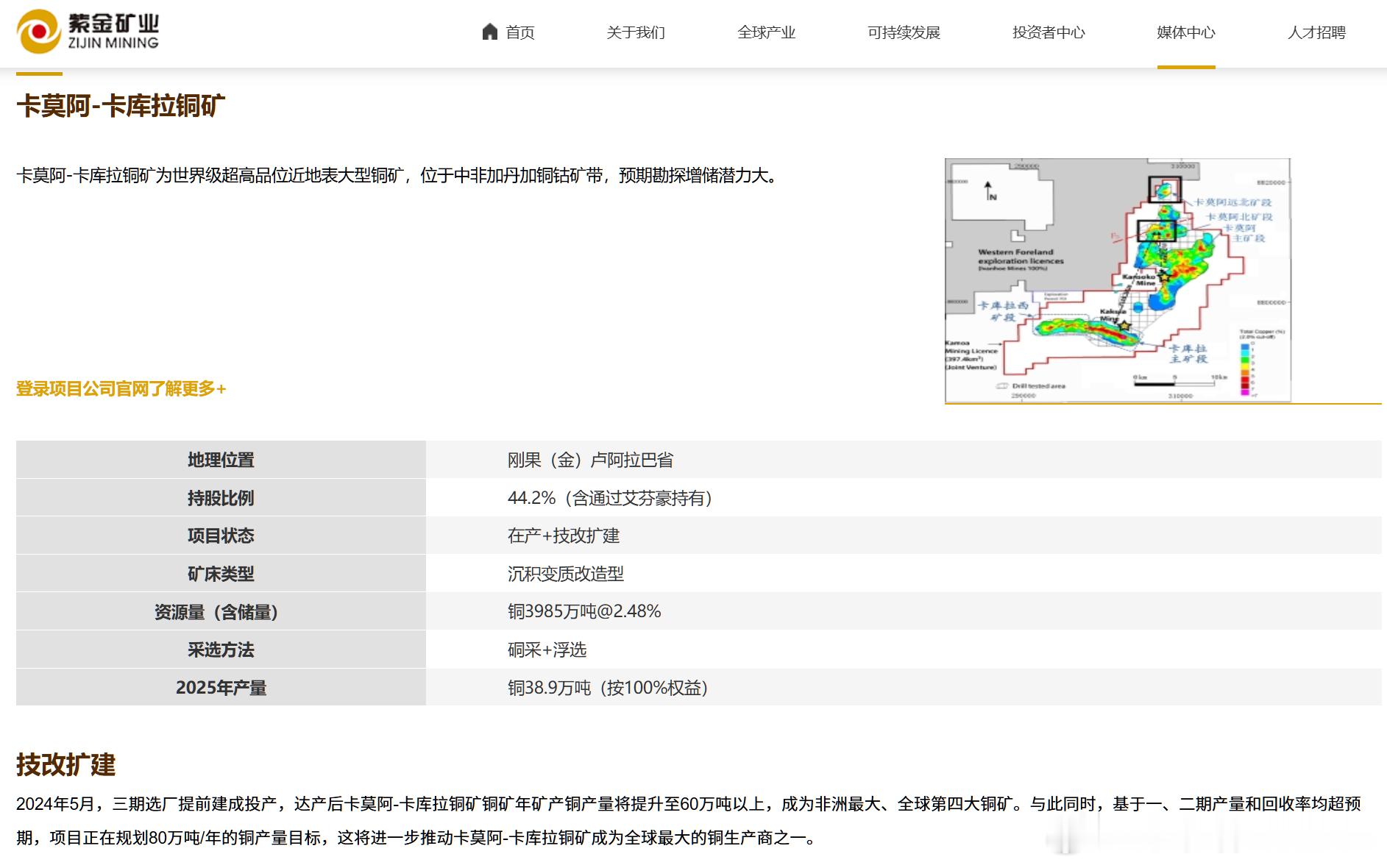Image resolution: width=1387 pixels, height=868 pixels.
Task: Open the 可持续发展 menu
Action: 904,32
